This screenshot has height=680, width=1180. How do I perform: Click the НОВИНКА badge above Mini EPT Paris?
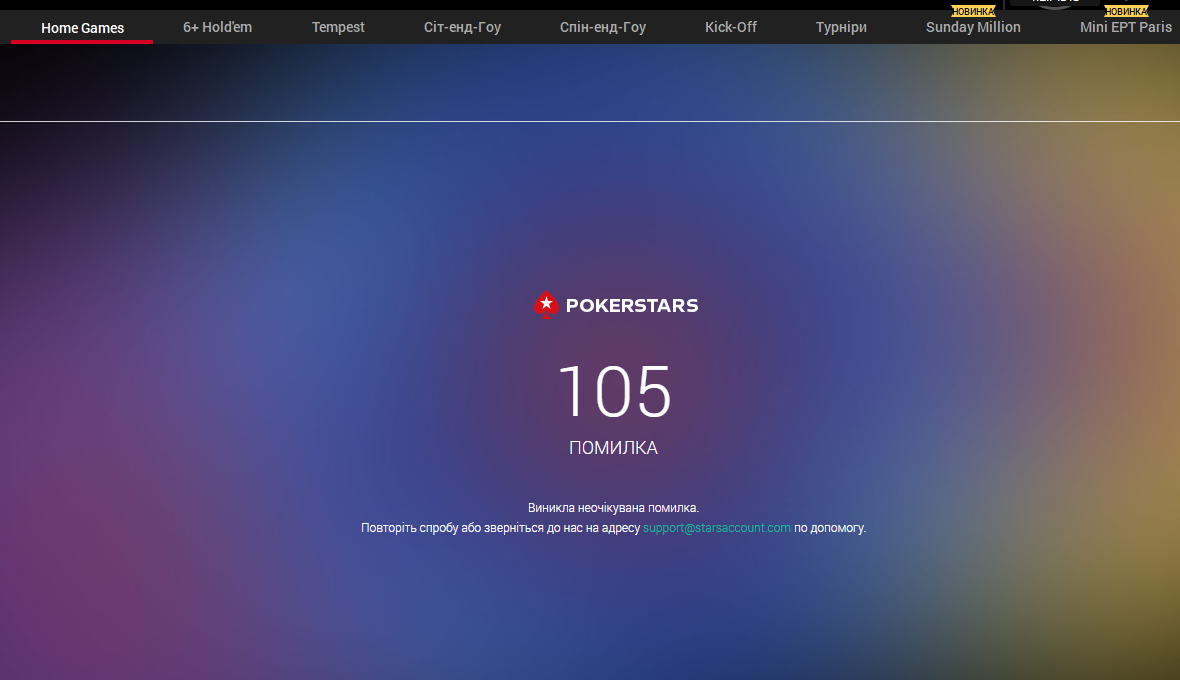click(1126, 11)
